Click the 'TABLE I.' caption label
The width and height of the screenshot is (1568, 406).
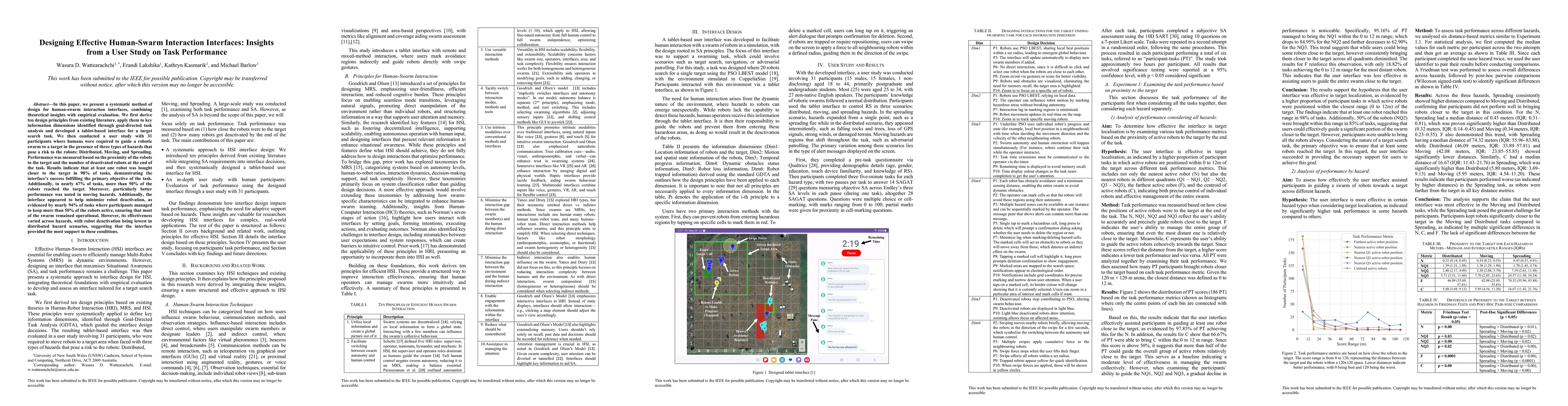click(359, 305)
